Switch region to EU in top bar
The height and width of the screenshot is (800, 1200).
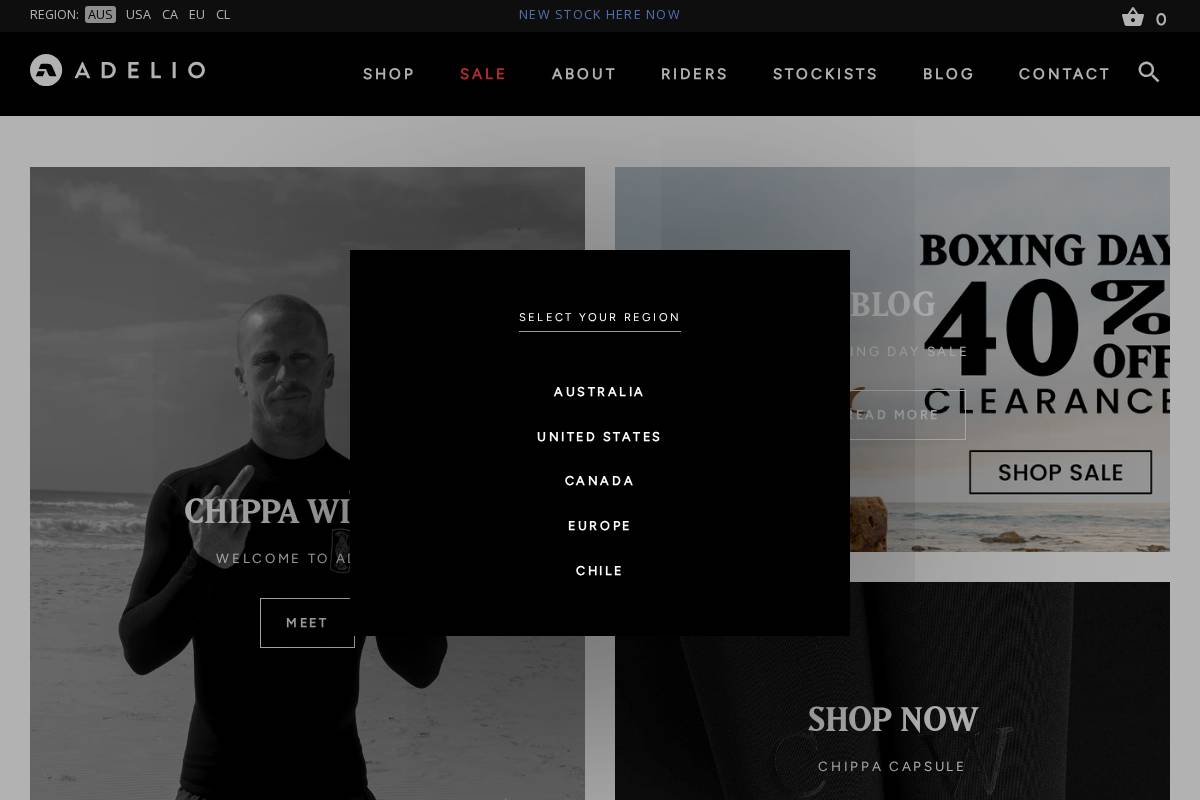[x=197, y=15]
